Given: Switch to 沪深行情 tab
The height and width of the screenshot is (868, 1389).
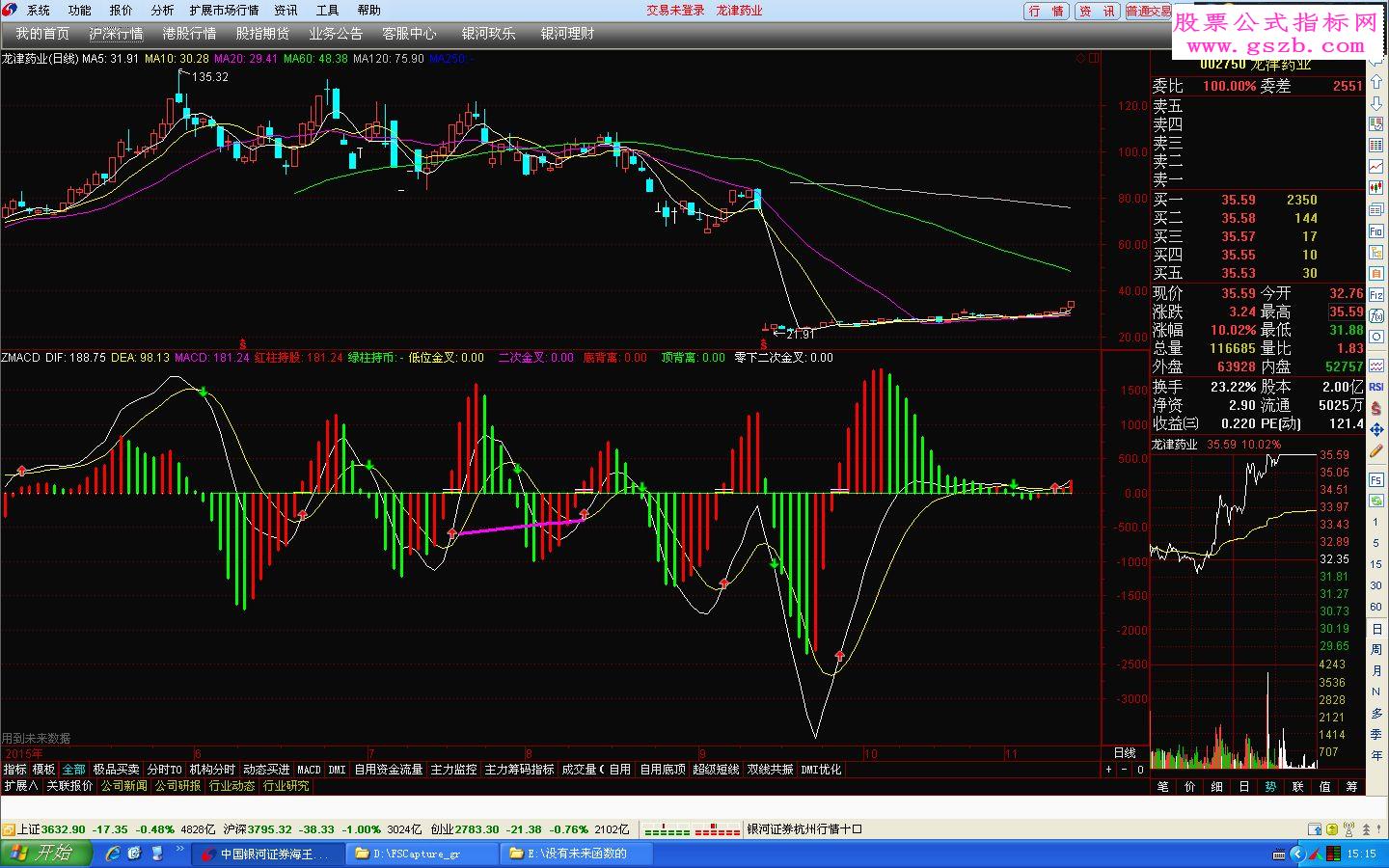Looking at the screenshot, I should (x=117, y=34).
